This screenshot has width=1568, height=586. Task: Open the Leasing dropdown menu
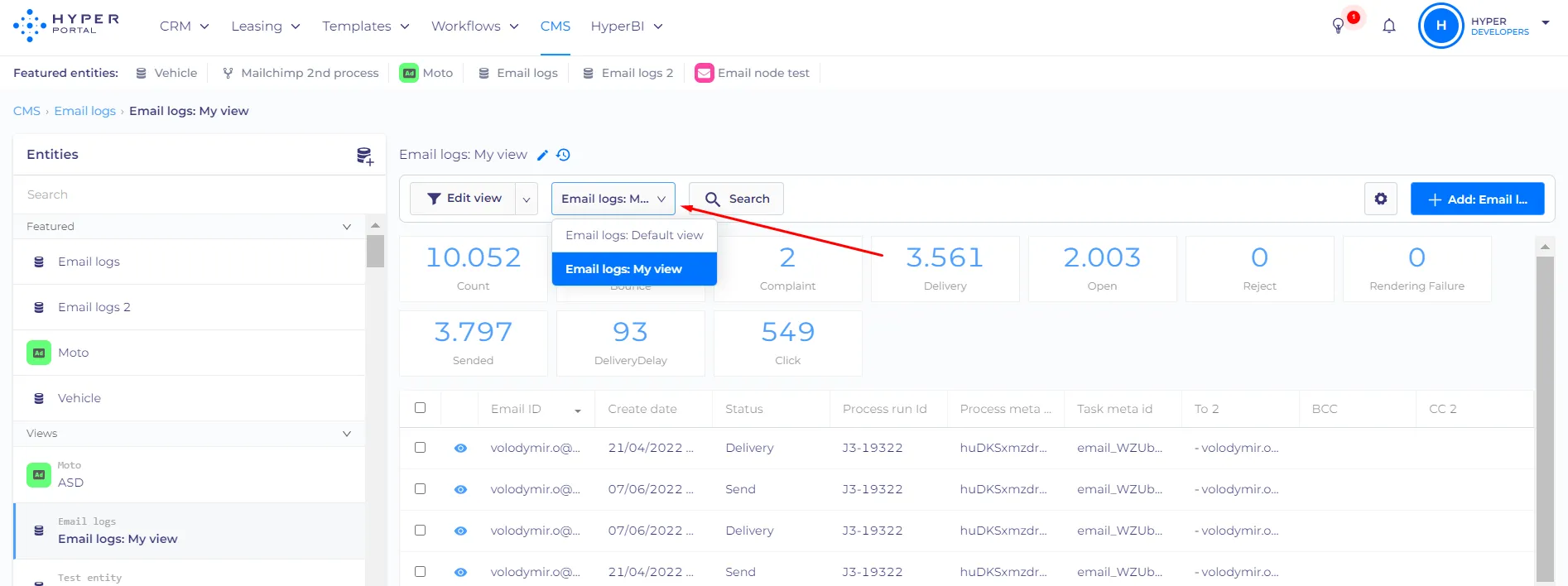coord(266,26)
